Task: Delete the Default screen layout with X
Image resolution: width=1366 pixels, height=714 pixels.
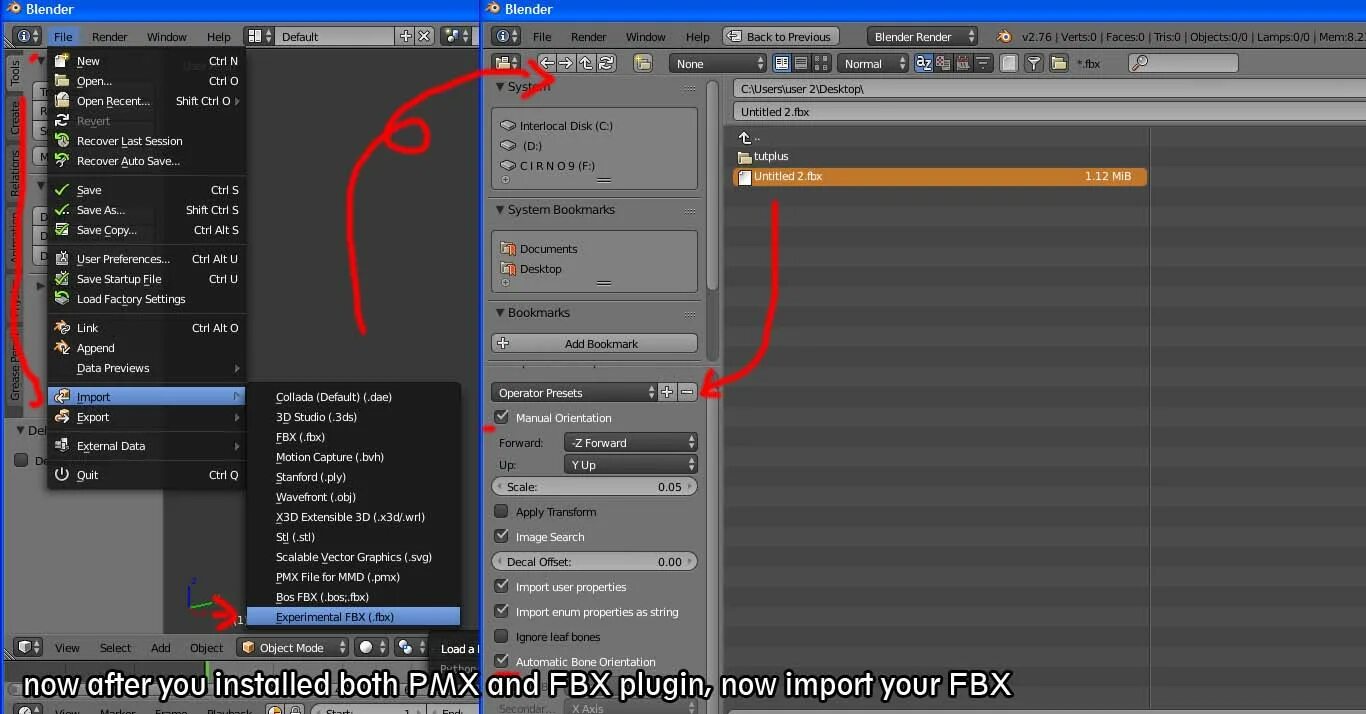Action: tap(424, 36)
